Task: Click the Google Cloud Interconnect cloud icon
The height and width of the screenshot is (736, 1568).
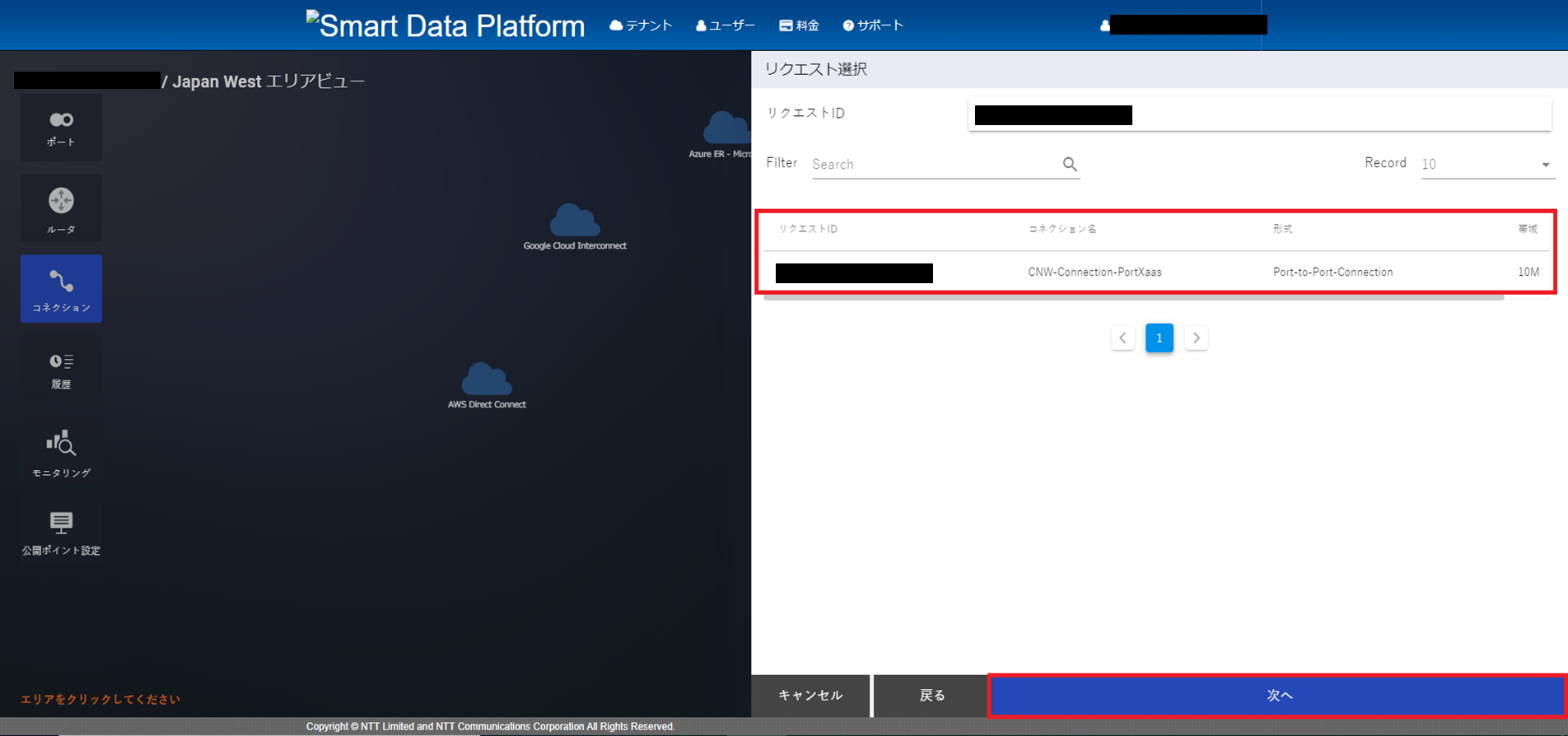Action: (x=575, y=221)
